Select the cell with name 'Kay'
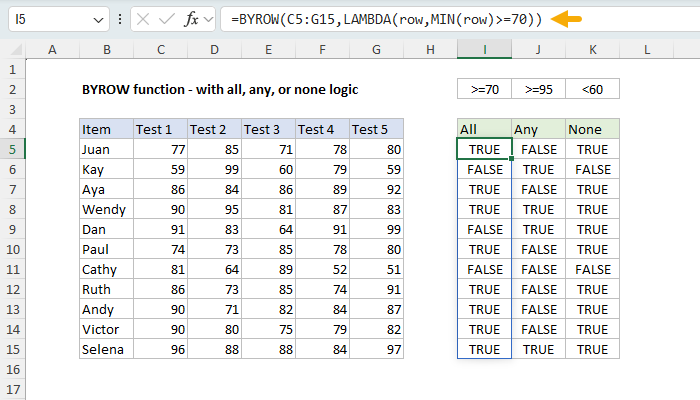Screen dimensions: 700x400 point(107,169)
